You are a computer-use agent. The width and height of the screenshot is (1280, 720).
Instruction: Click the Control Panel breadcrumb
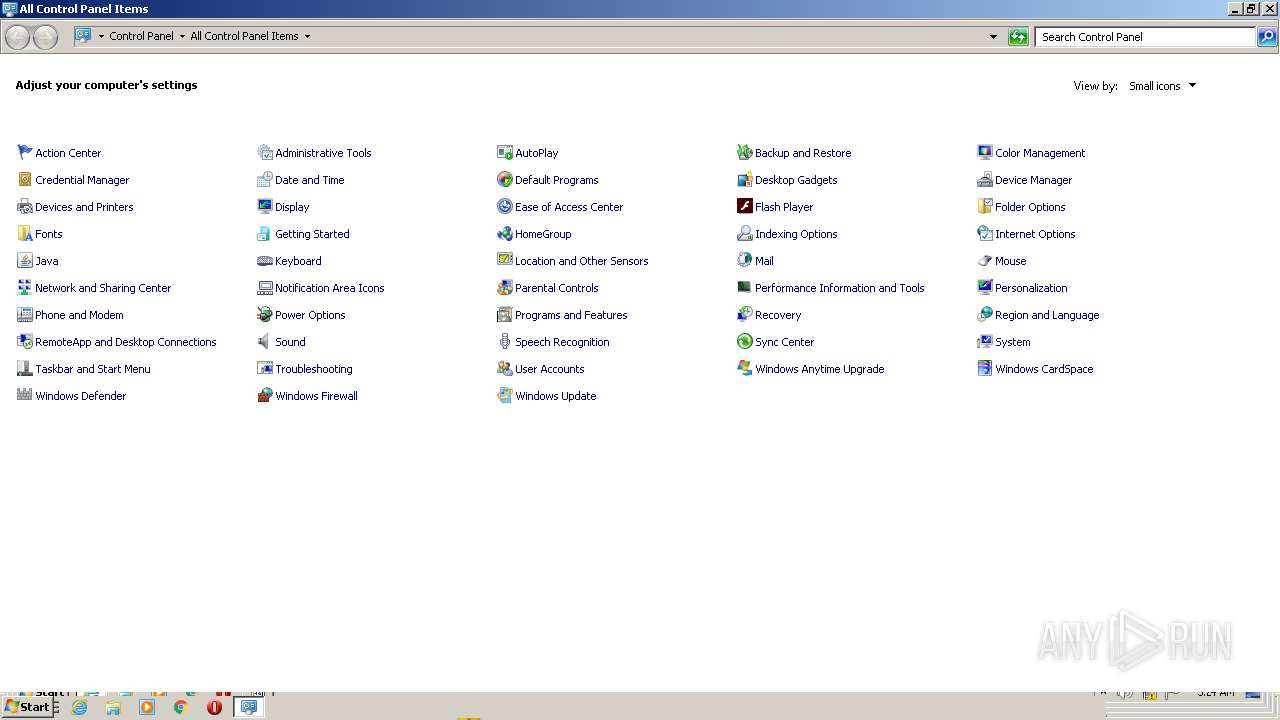click(x=141, y=36)
